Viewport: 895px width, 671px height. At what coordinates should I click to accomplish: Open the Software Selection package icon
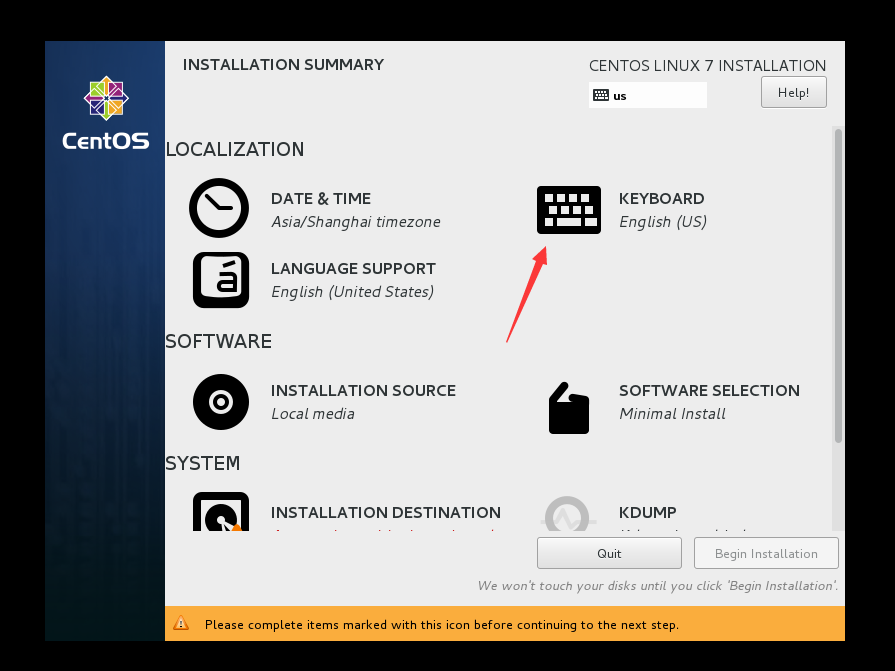[569, 408]
